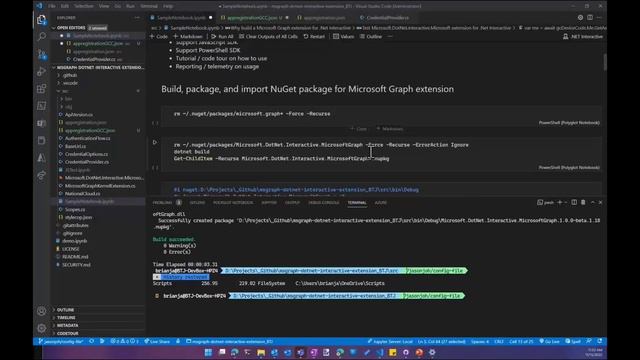Viewport: 640px width, 360px height.
Task: Expand the Metadata section
Action: point(67,325)
